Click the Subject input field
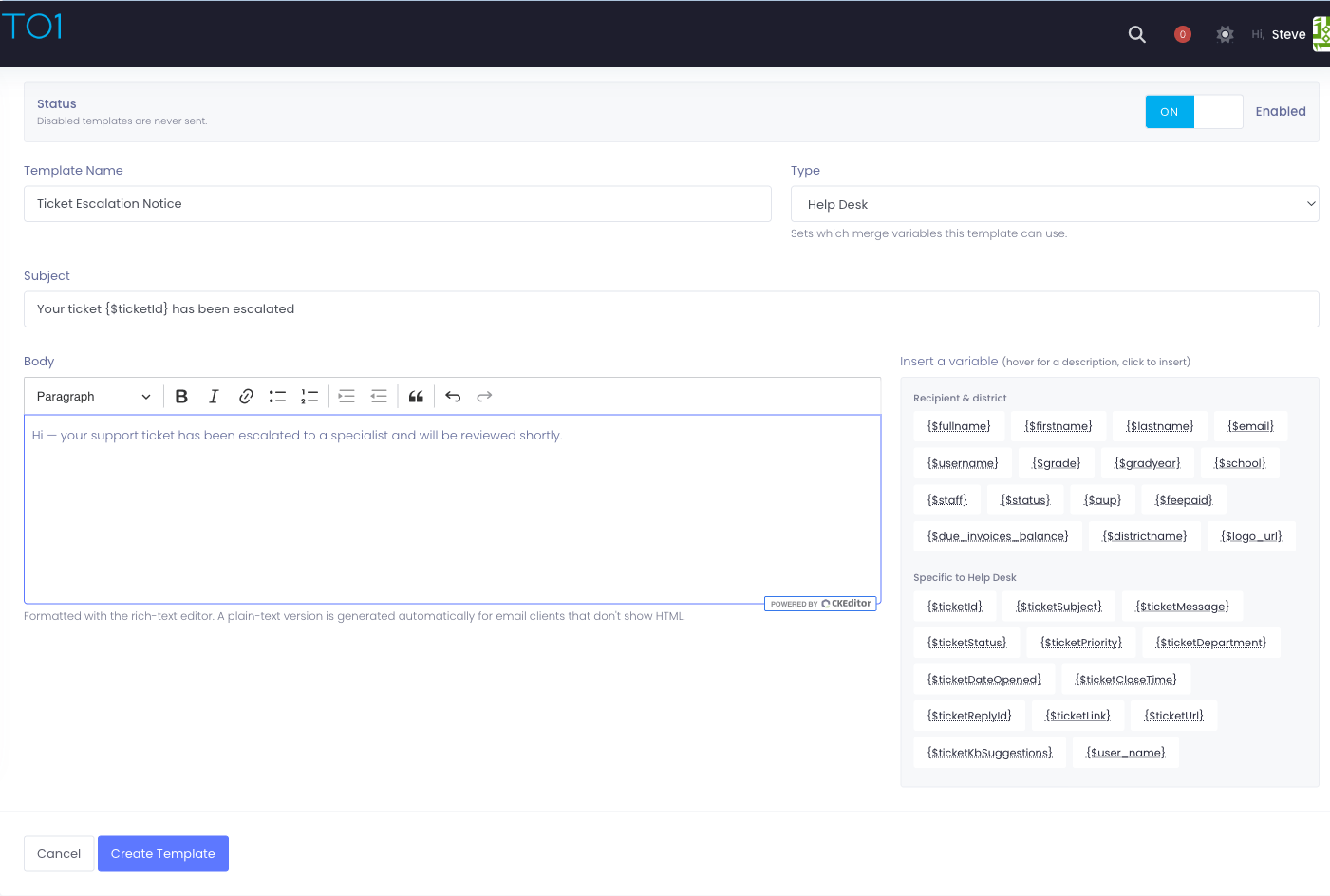Viewport: 1330px width, 896px height. tap(671, 309)
